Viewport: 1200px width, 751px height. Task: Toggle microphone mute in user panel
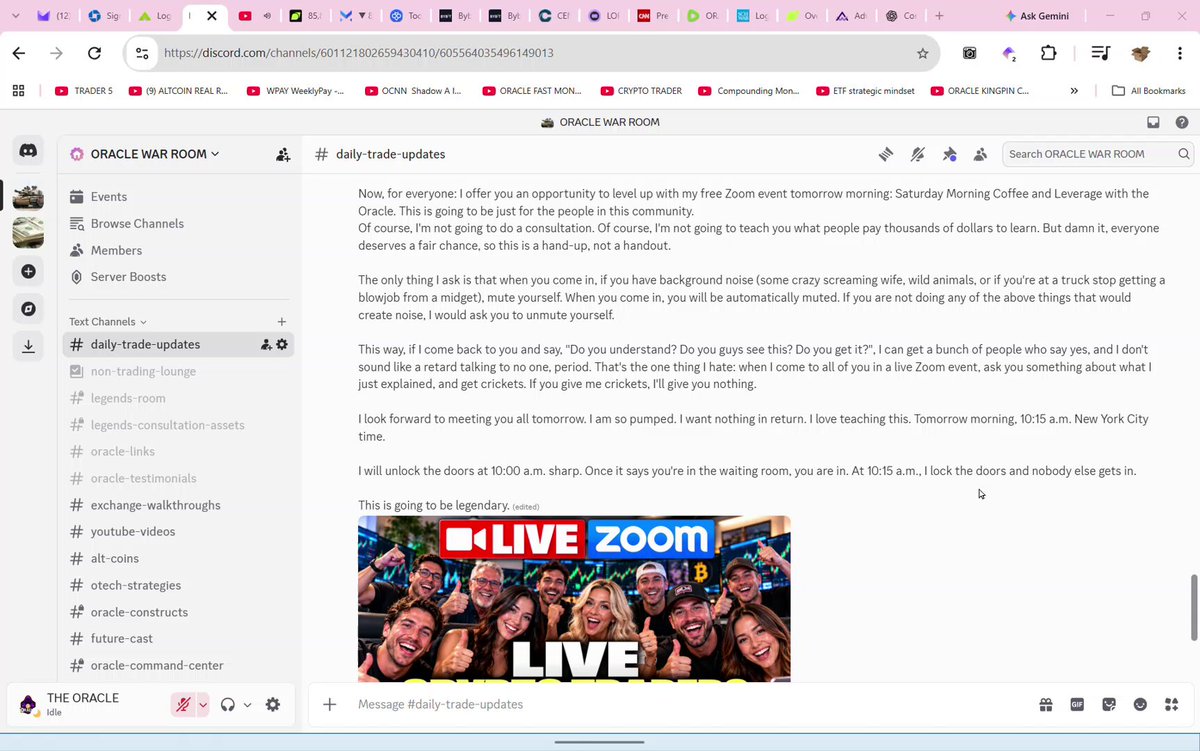point(183,704)
